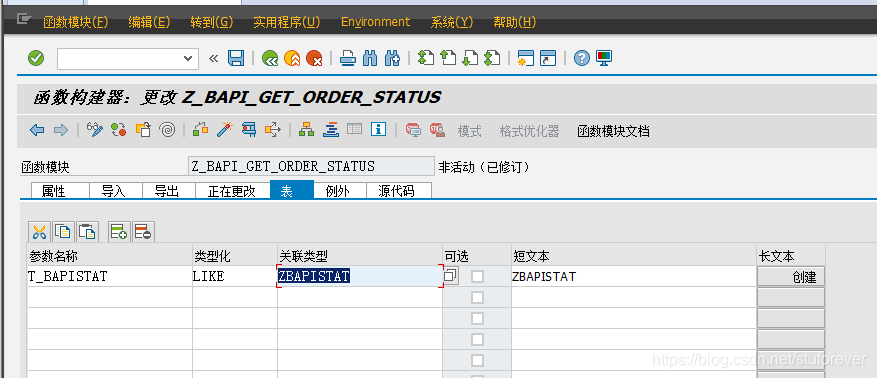Save with the floppy disk icon
The height and width of the screenshot is (378, 877).
point(236,58)
